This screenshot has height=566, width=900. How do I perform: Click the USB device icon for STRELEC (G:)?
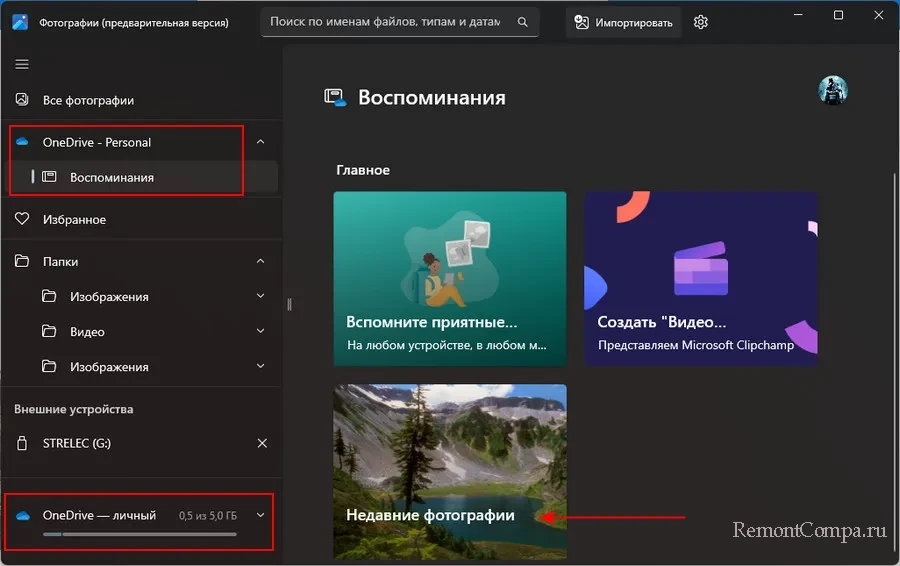click(22, 443)
